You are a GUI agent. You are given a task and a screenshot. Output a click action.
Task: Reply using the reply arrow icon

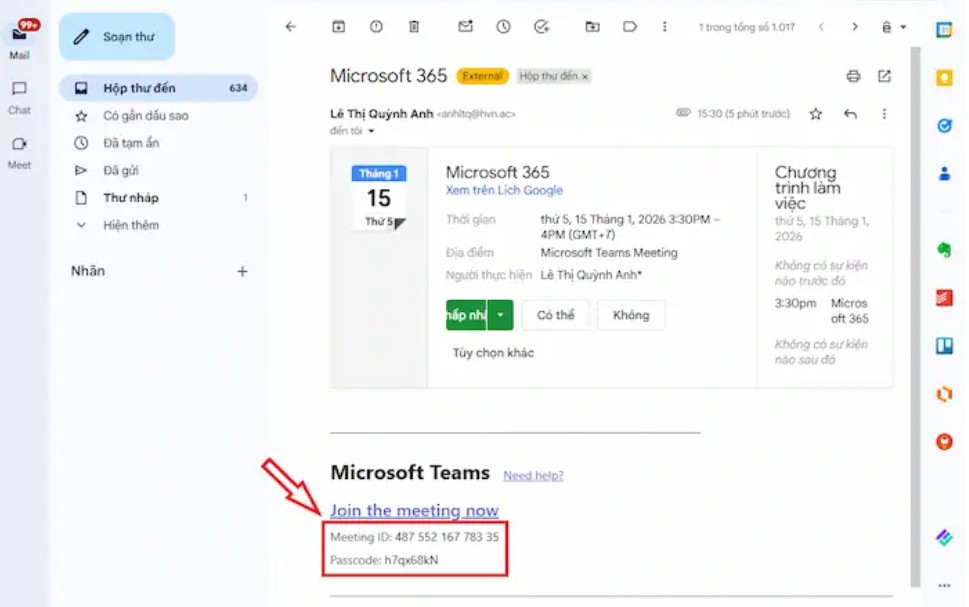point(850,114)
